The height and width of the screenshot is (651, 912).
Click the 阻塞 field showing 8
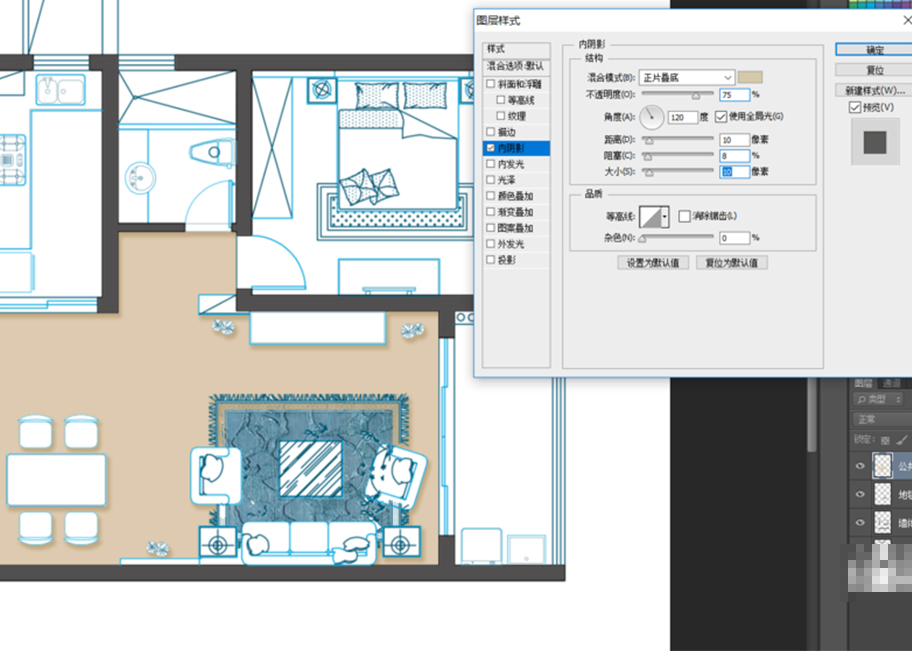pyautogui.click(x=735, y=156)
